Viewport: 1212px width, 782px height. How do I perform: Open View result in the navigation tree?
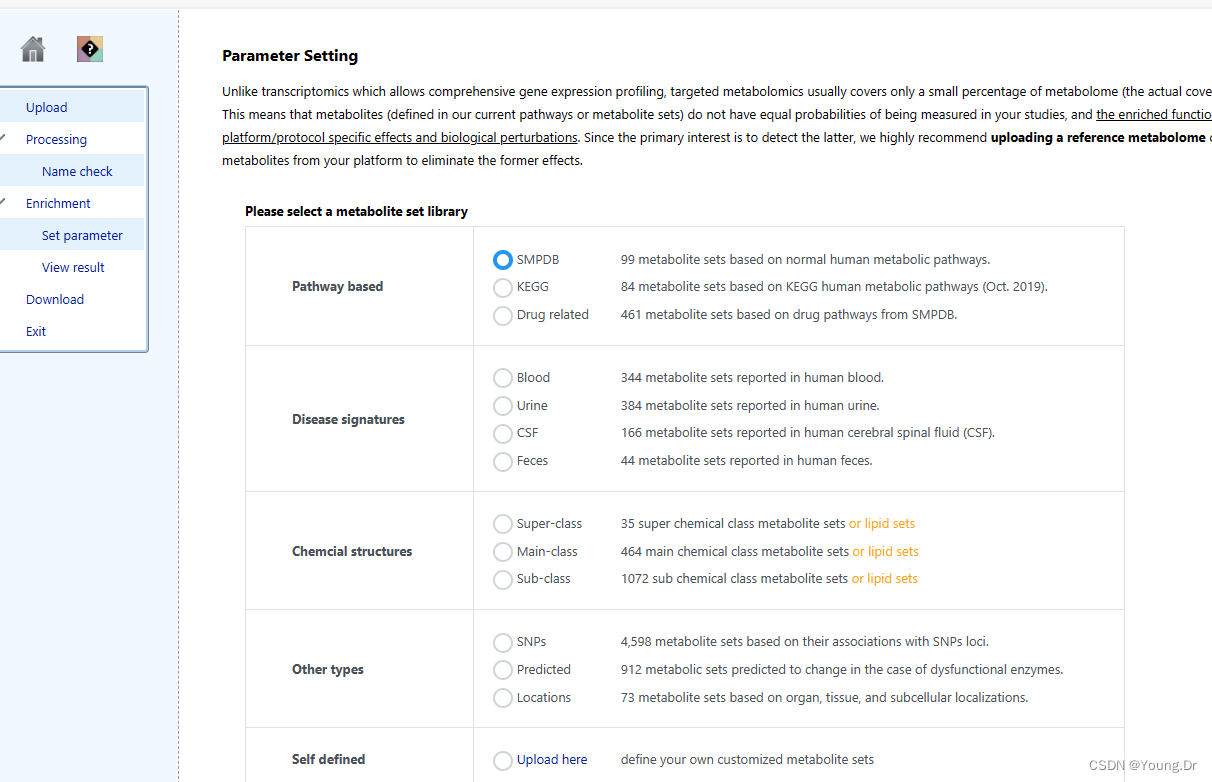[73, 268]
